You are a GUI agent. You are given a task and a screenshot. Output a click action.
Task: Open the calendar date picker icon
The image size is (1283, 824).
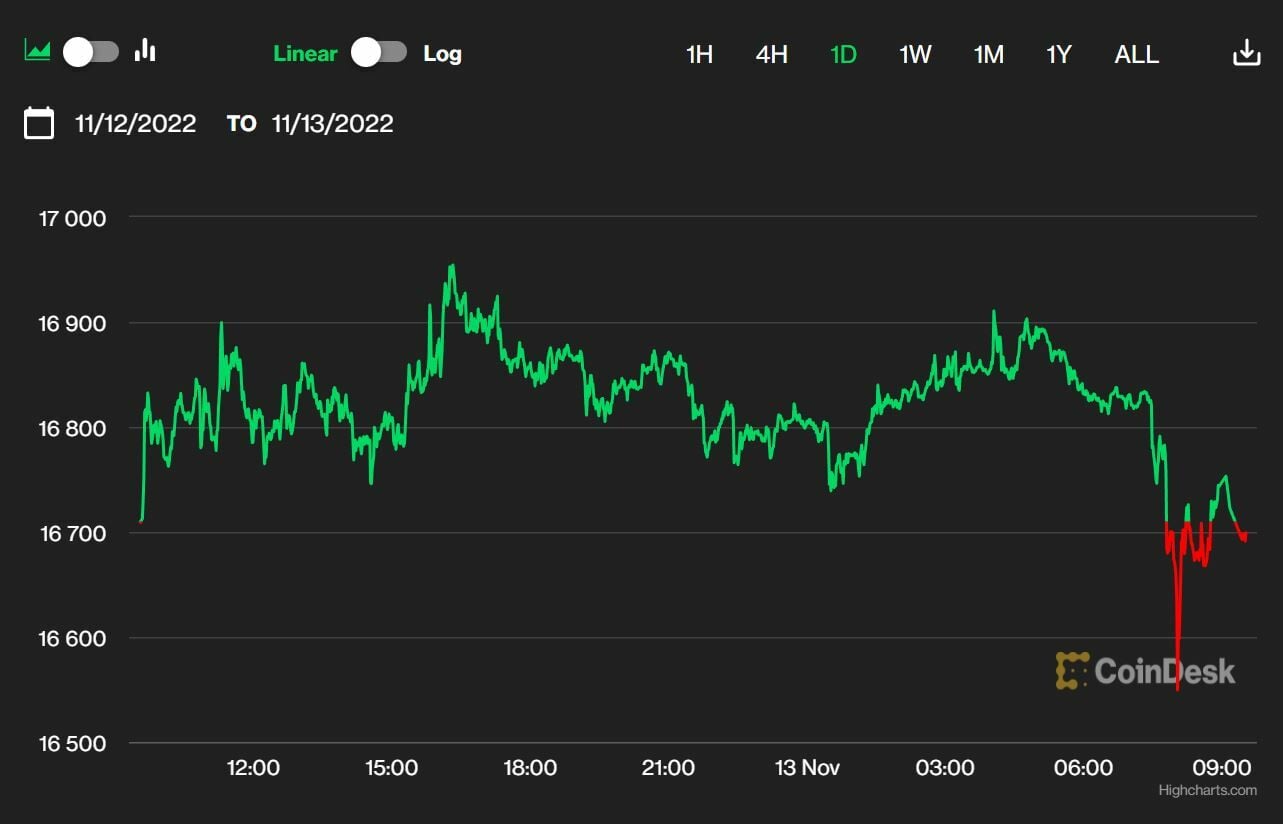pyautogui.click(x=39, y=124)
